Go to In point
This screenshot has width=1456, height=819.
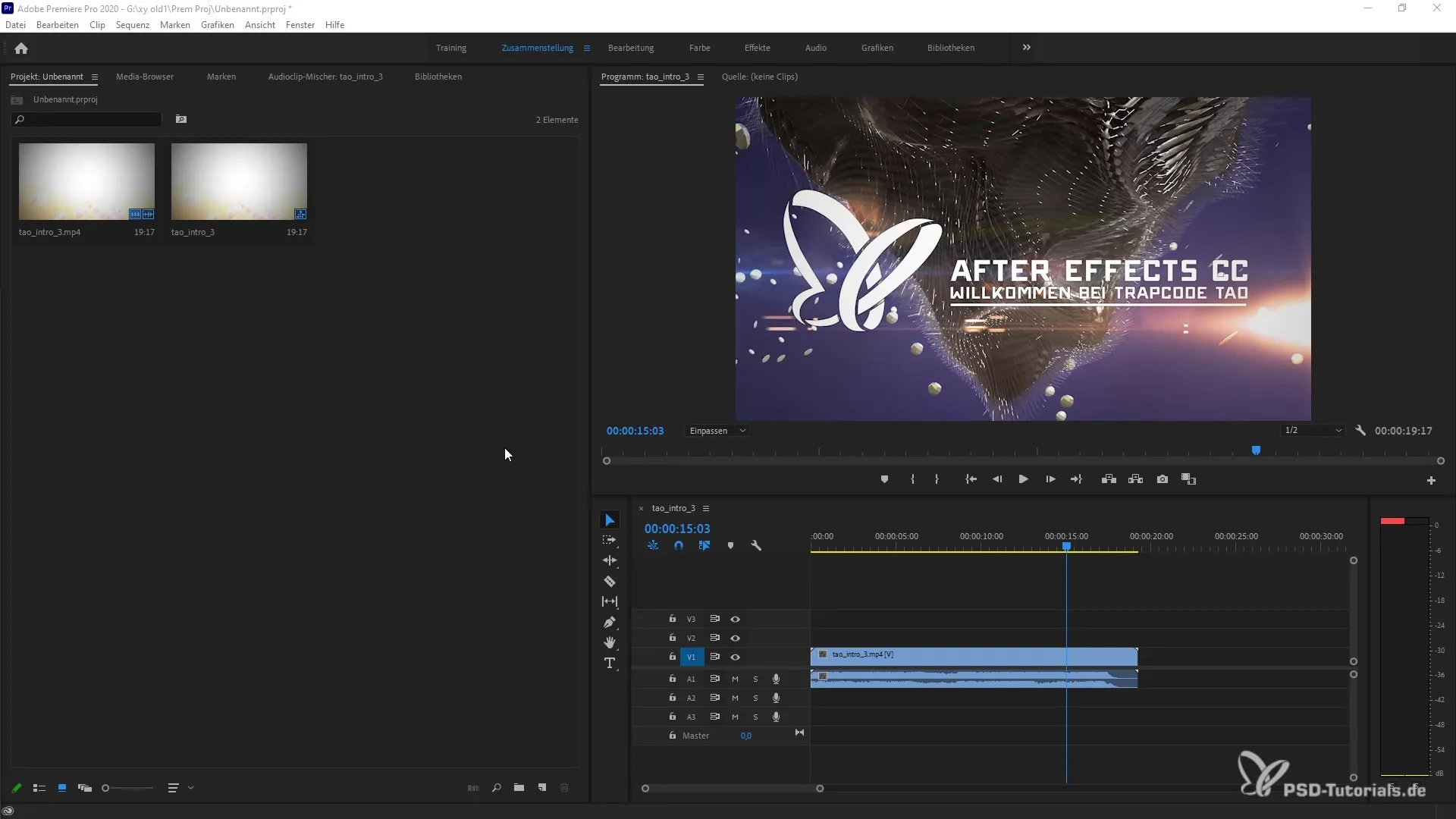click(971, 479)
